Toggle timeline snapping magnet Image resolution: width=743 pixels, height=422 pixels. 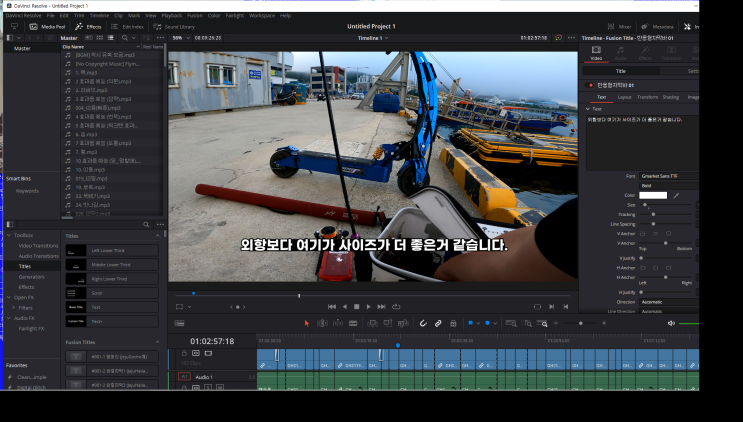(423, 323)
